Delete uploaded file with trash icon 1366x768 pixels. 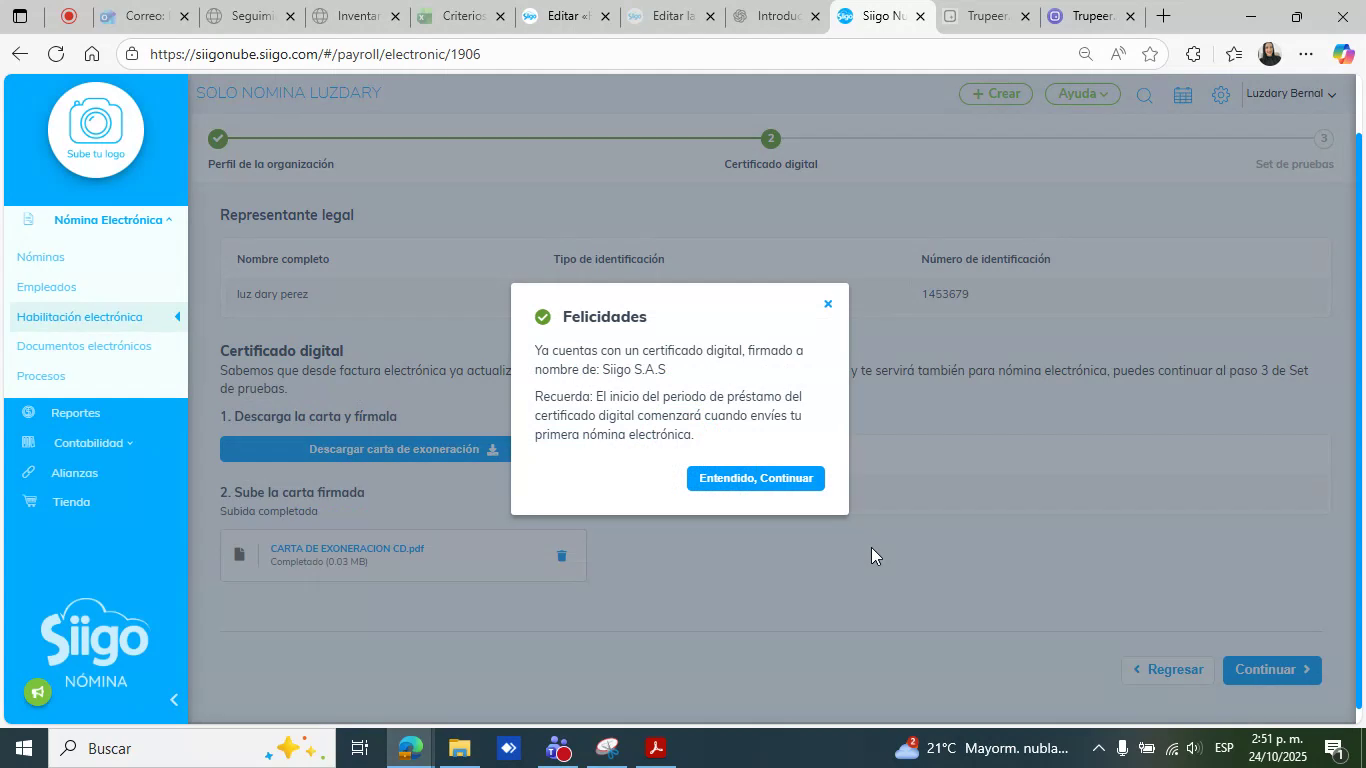pyautogui.click(x=562, y=555)
